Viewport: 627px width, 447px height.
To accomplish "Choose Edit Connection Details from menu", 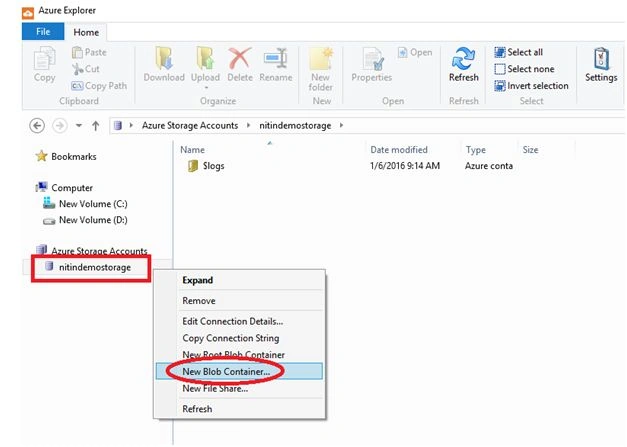I will pyautogui.click(x=233, y=321).
